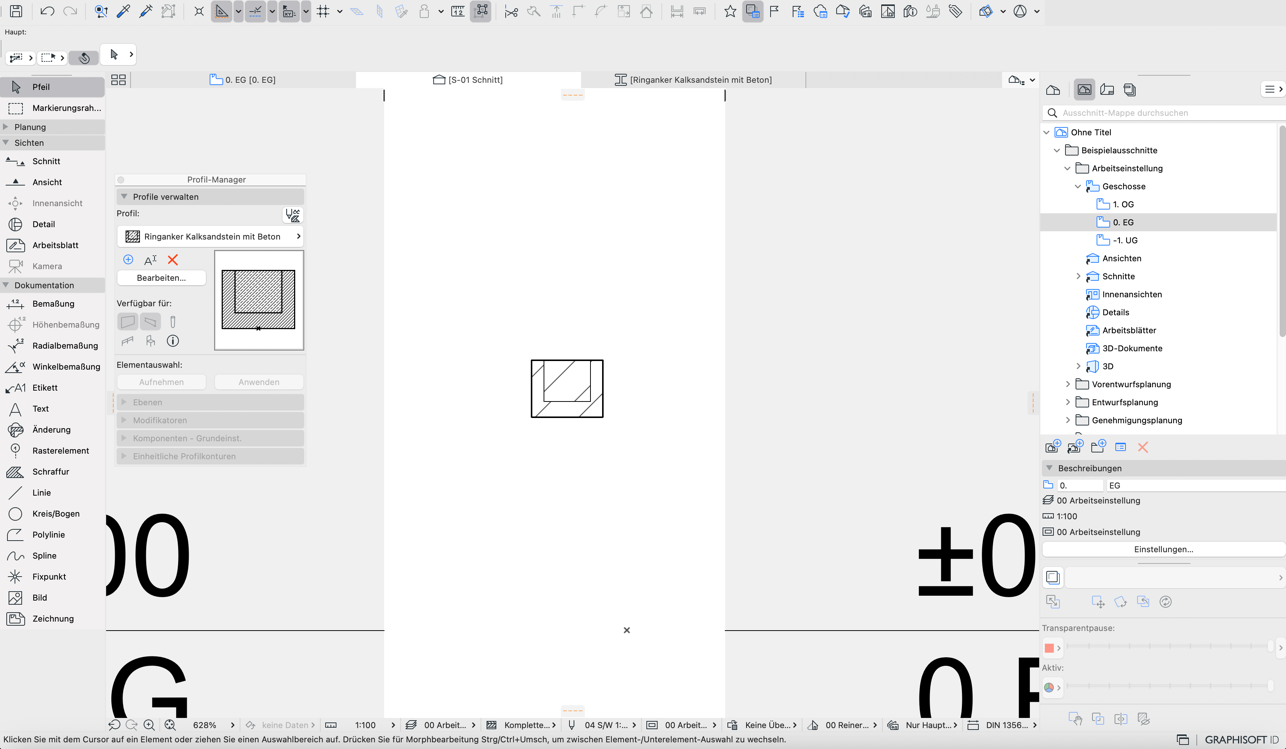Viewport: 1286px width, 749px height.
Task: Select the Pipette (pick up parameters) tool
Action: (x=124, y=12)
